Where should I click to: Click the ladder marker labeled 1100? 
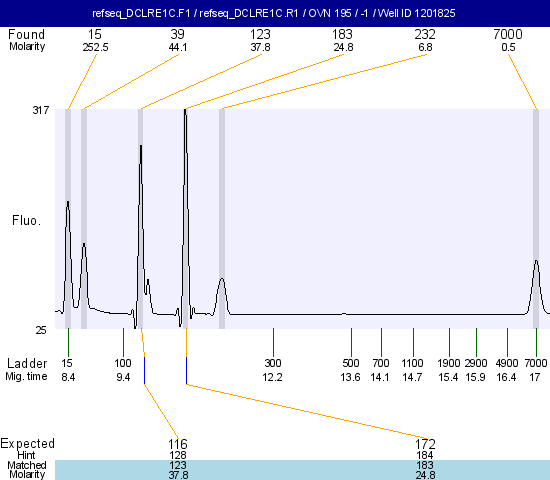pos(412,363)
